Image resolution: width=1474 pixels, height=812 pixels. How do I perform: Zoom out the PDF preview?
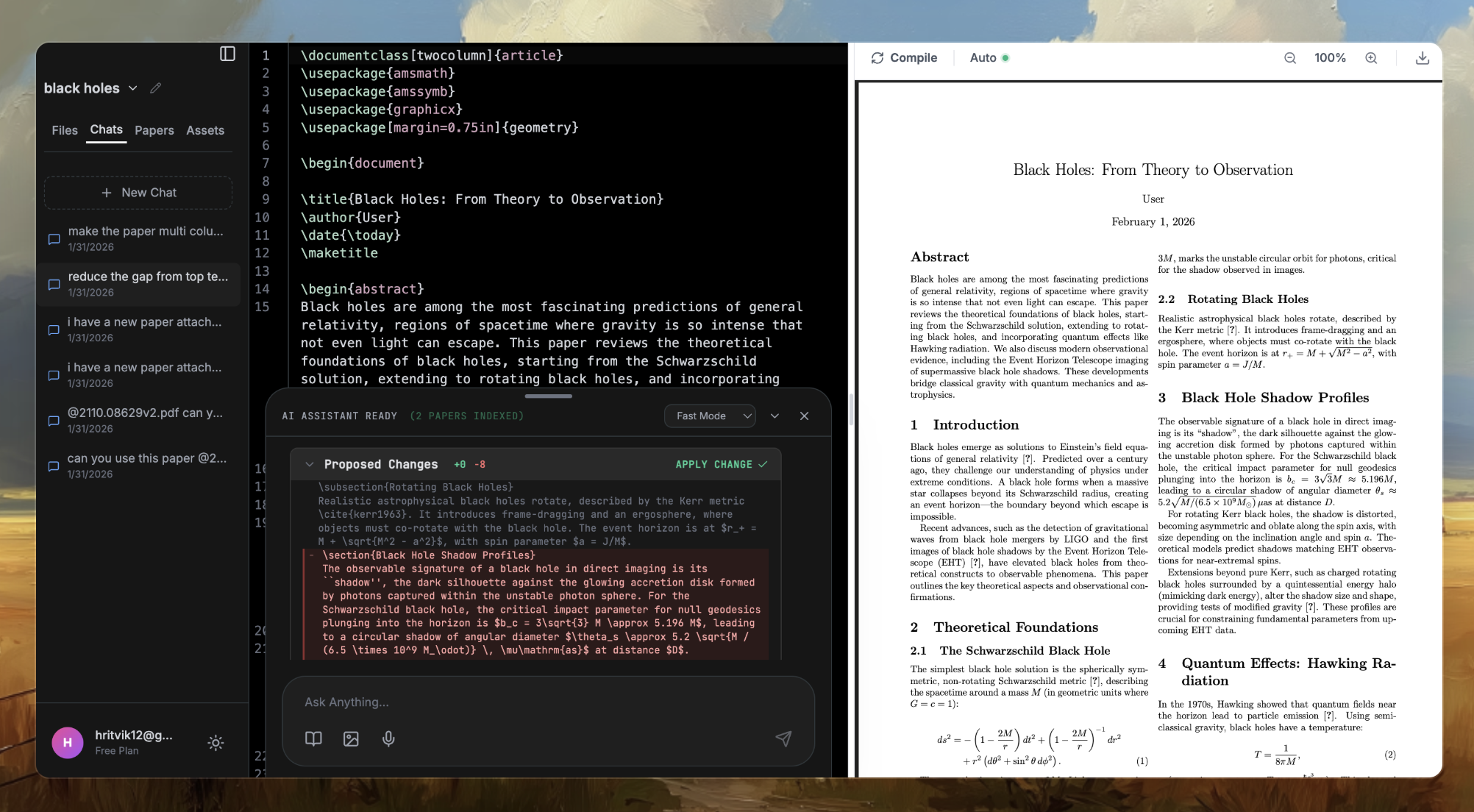[x=1290, y=57]
